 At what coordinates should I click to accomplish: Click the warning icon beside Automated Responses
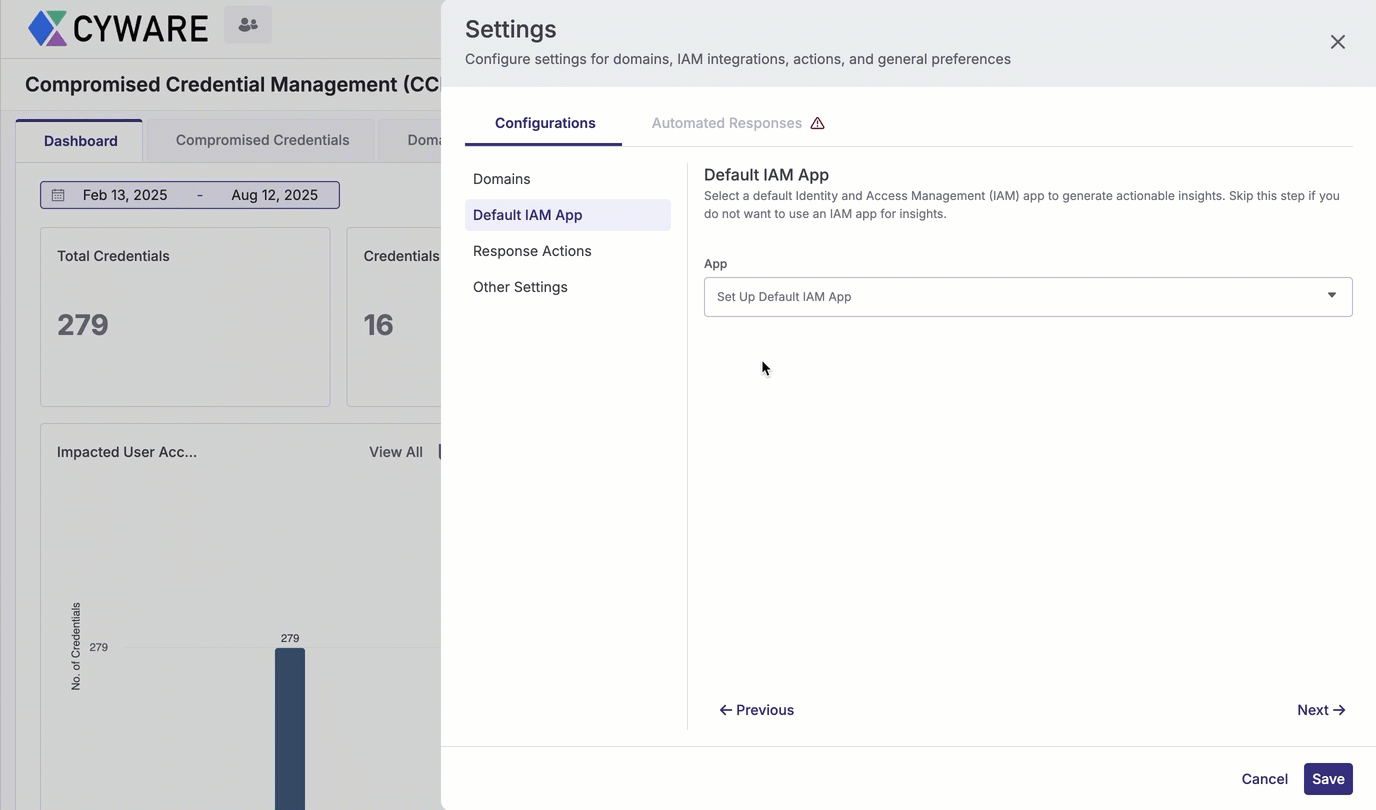(x=817, y=123)
